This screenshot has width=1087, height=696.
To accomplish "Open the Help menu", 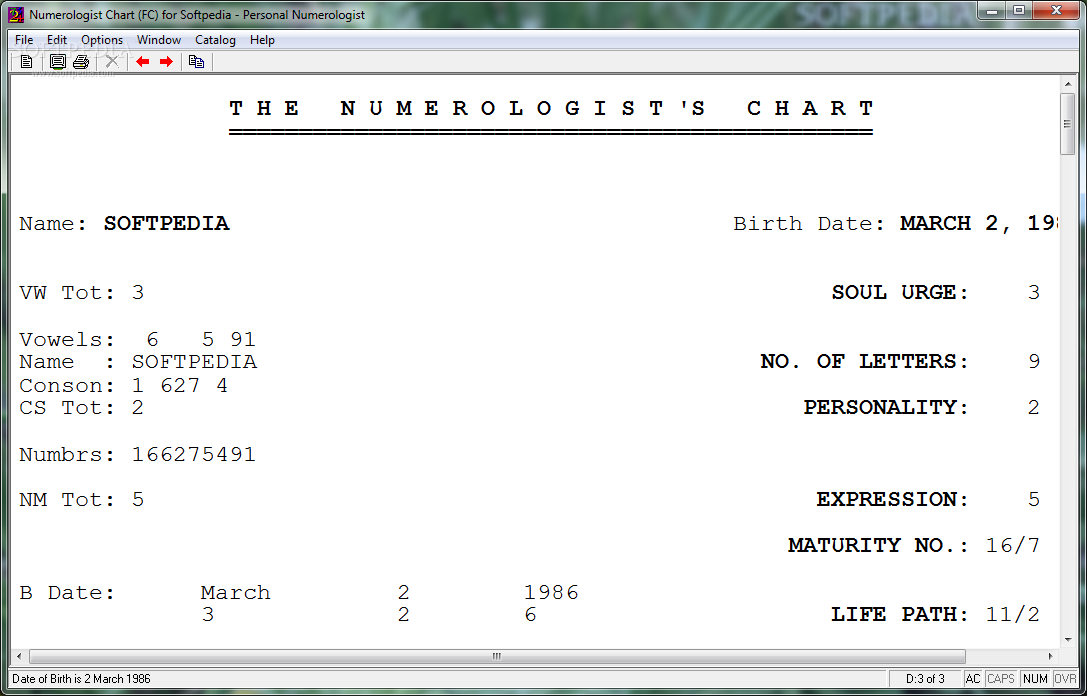I will tap(262, 40).
